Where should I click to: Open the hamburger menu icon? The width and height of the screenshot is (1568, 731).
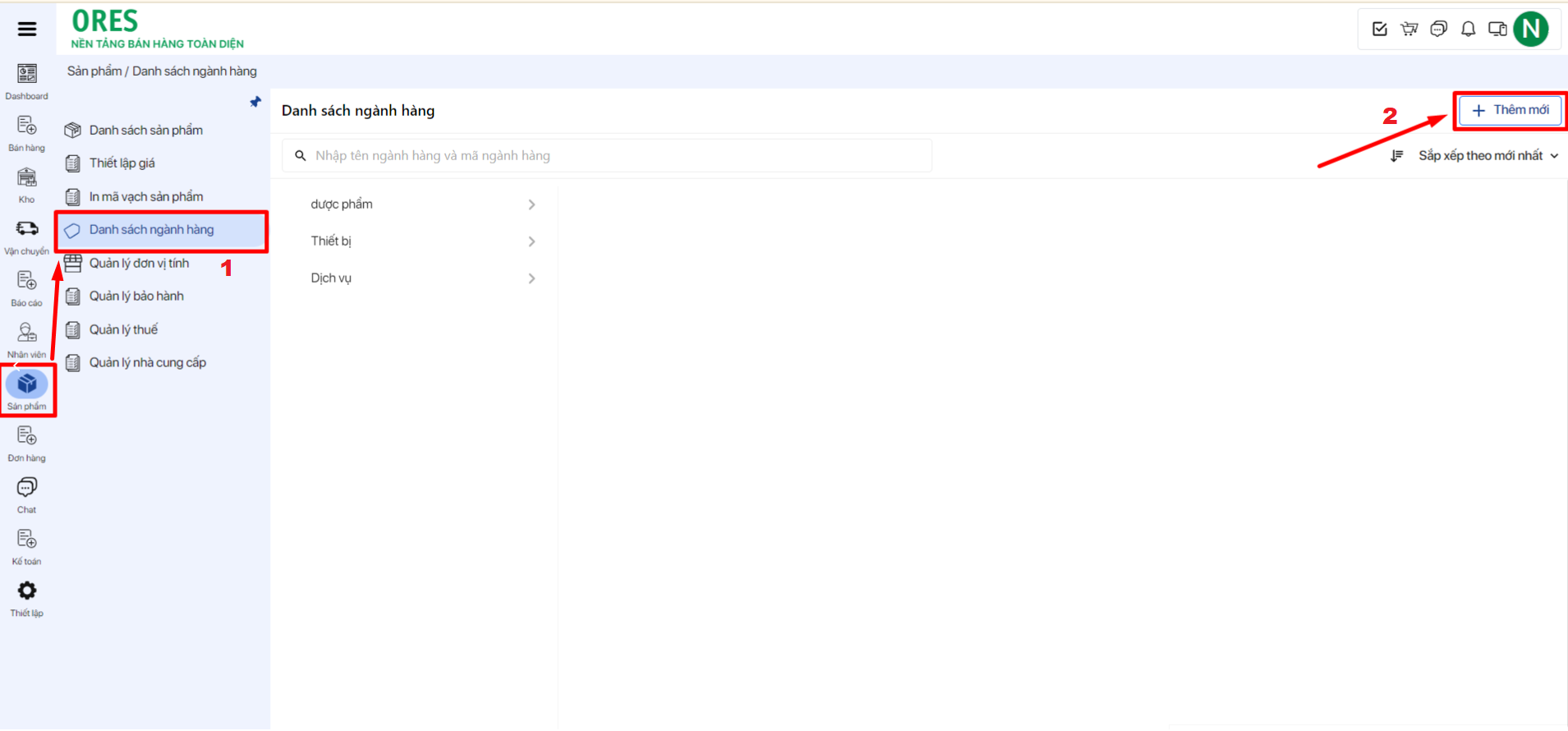point(27,30)
